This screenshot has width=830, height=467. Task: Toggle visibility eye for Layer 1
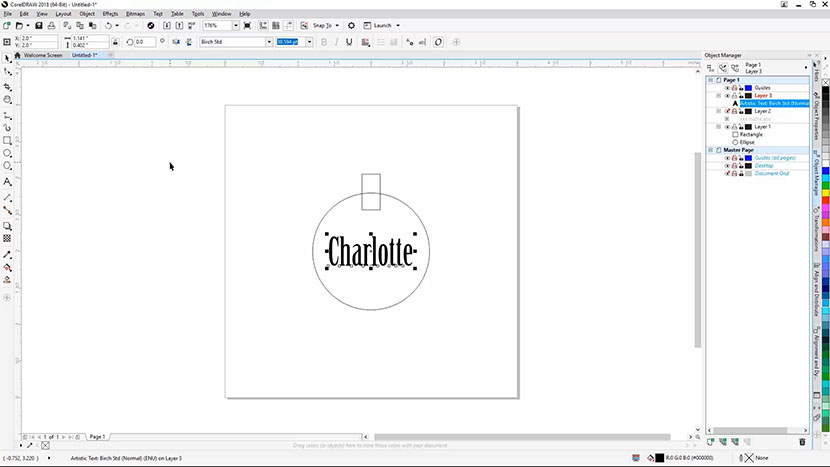(727, 127)
